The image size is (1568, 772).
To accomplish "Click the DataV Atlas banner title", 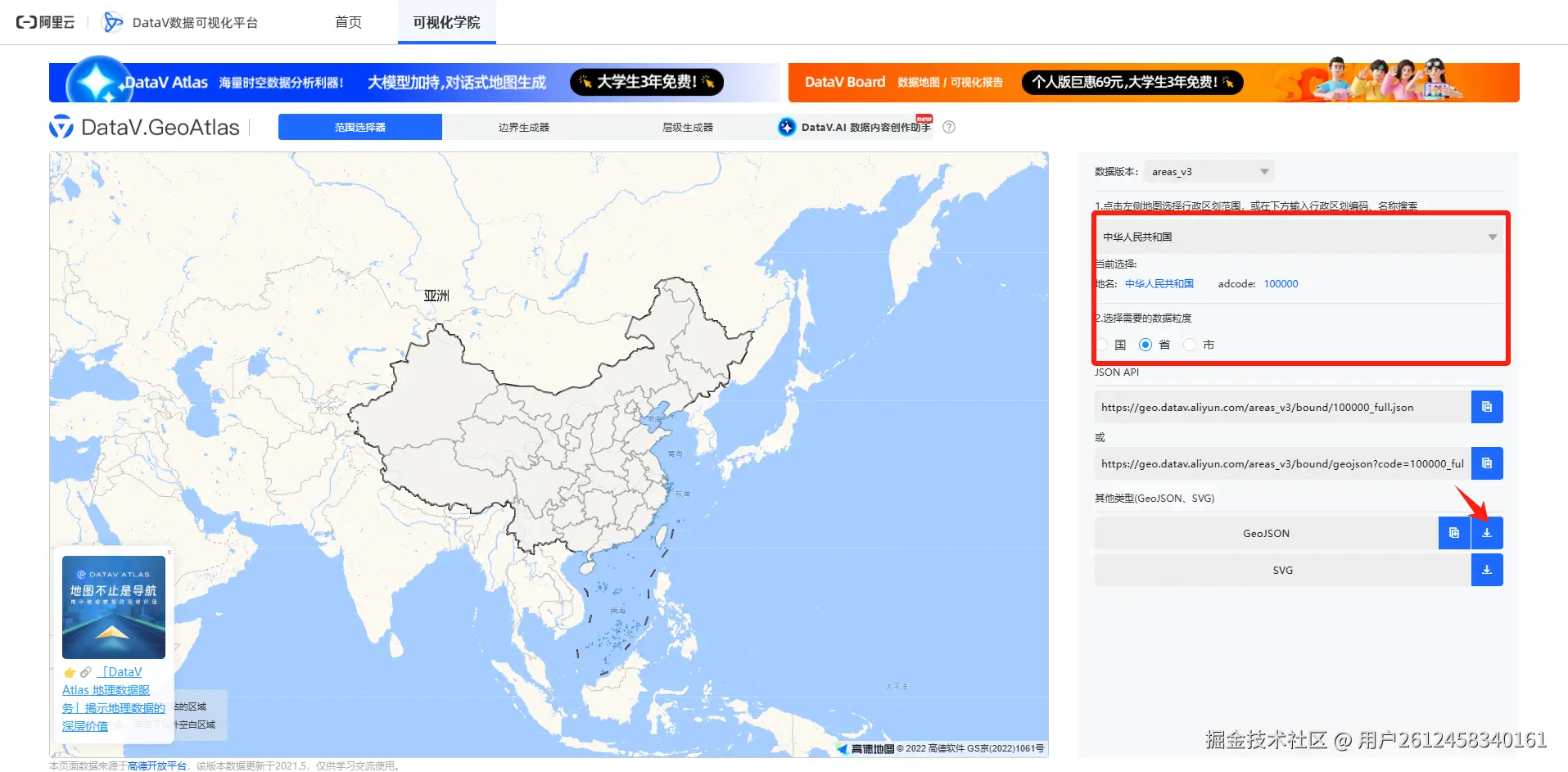I will [167, 82].
